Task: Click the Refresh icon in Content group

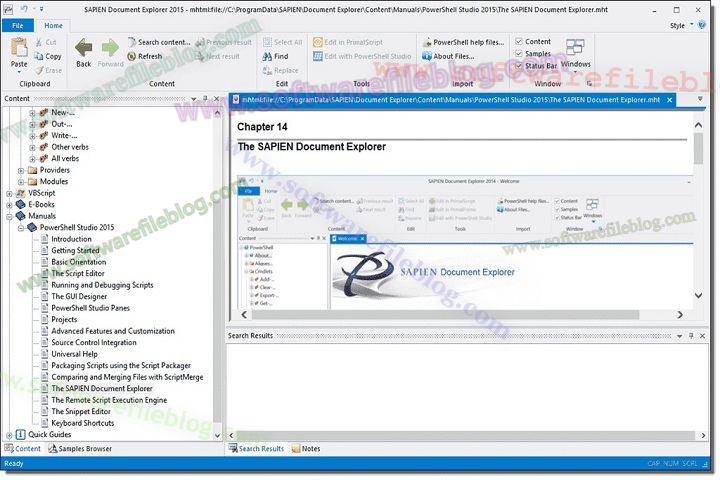Action: 131,57
